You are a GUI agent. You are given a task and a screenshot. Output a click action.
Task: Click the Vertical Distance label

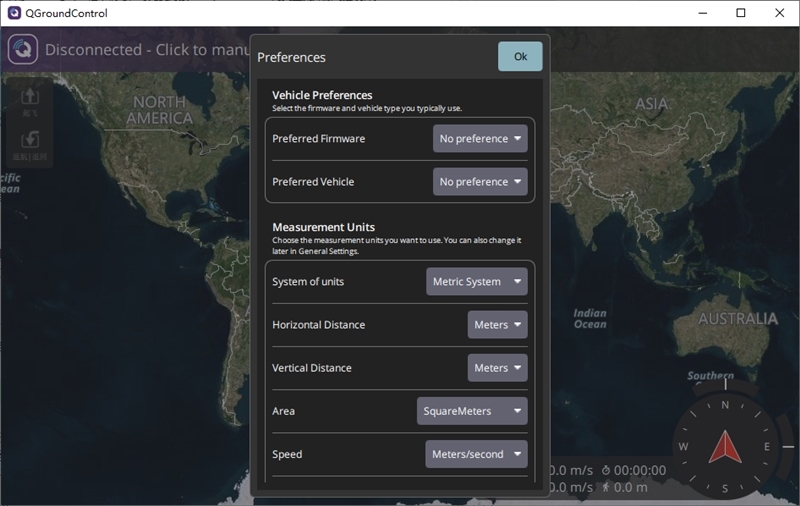[312, 368]
